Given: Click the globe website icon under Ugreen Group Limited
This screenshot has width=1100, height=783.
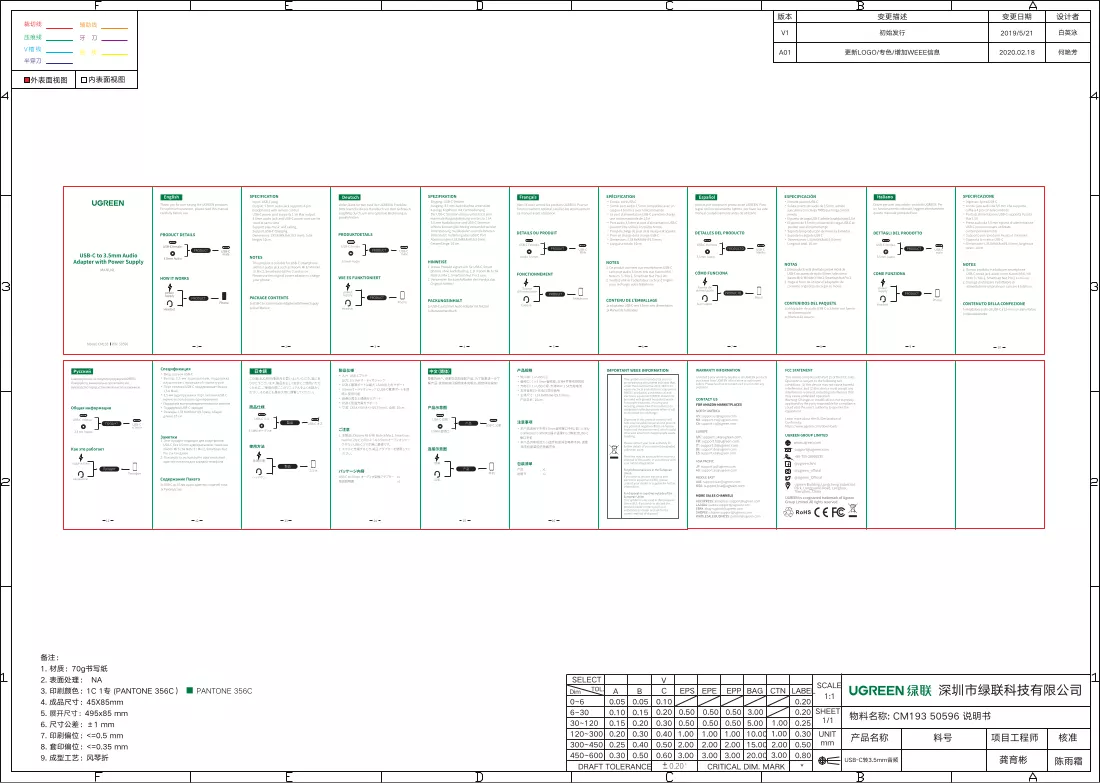Looking at the screenshot, I should click(x=788, y=443).
